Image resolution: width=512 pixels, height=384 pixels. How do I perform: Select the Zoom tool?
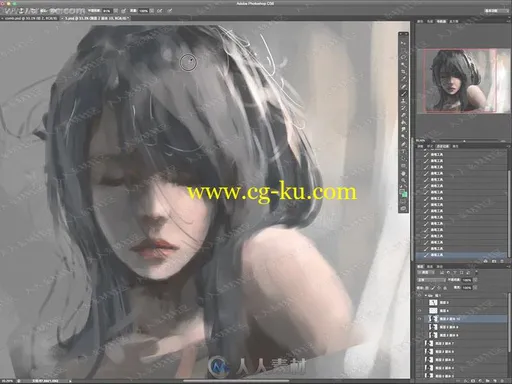pos(403,180)
